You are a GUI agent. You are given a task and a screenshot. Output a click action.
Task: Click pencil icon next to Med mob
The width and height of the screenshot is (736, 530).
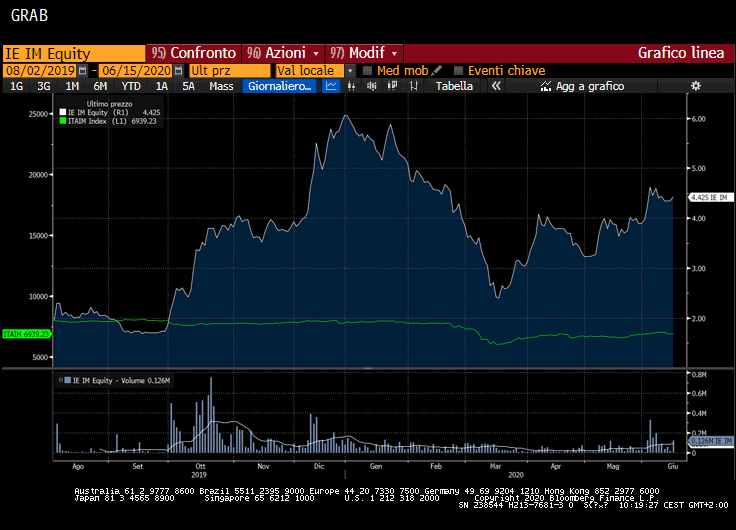click(x=437, y=70)
